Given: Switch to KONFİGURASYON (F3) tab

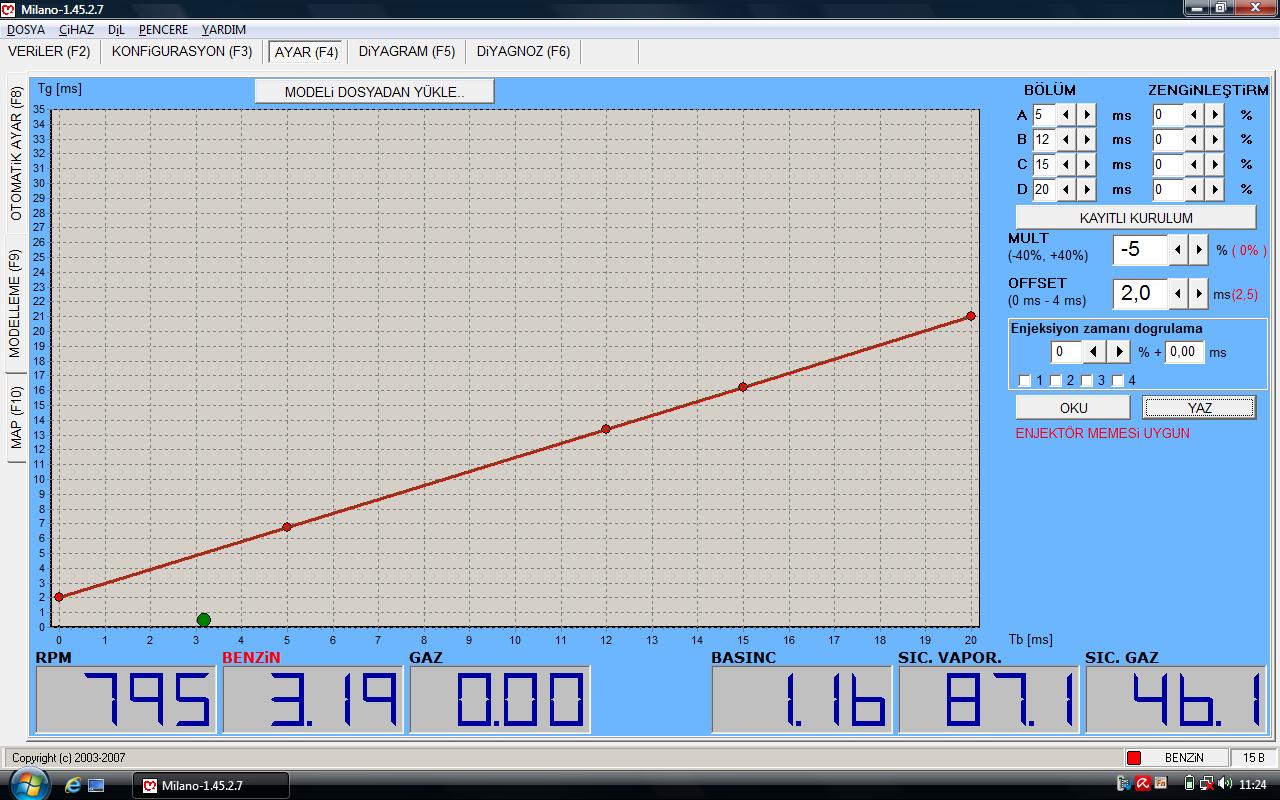Looking at the screenshot, I should coord(182,51).
